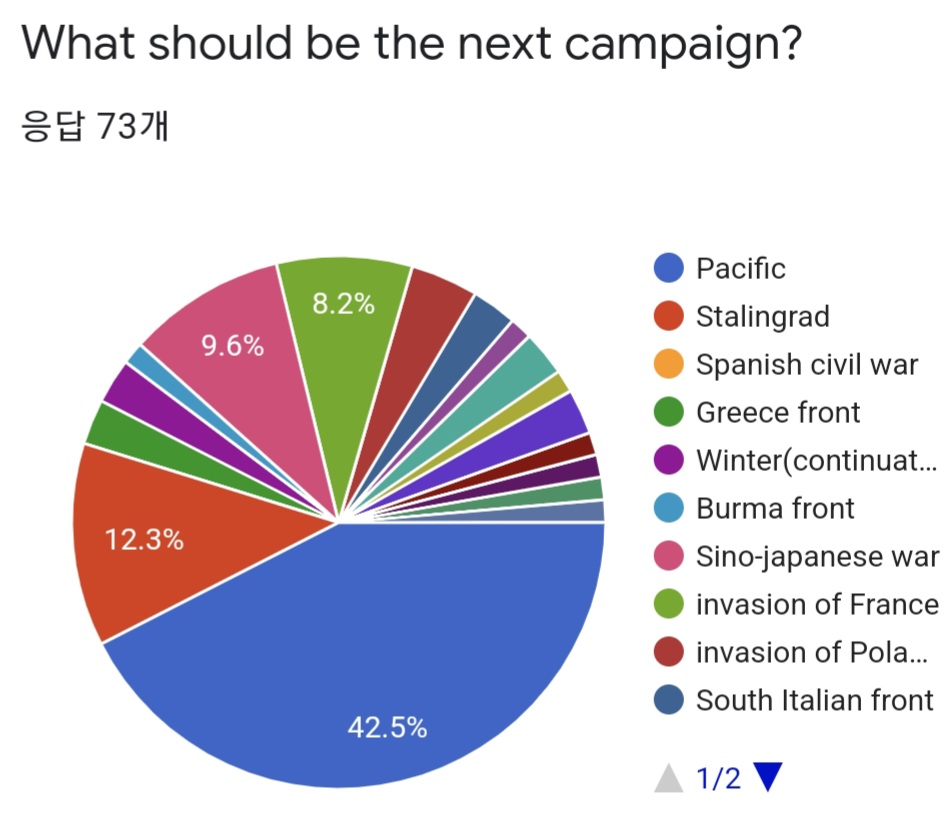Viewport: 947px width, 825px height.
Task: Click the Burma front legend label
Action: coord(775,508)
